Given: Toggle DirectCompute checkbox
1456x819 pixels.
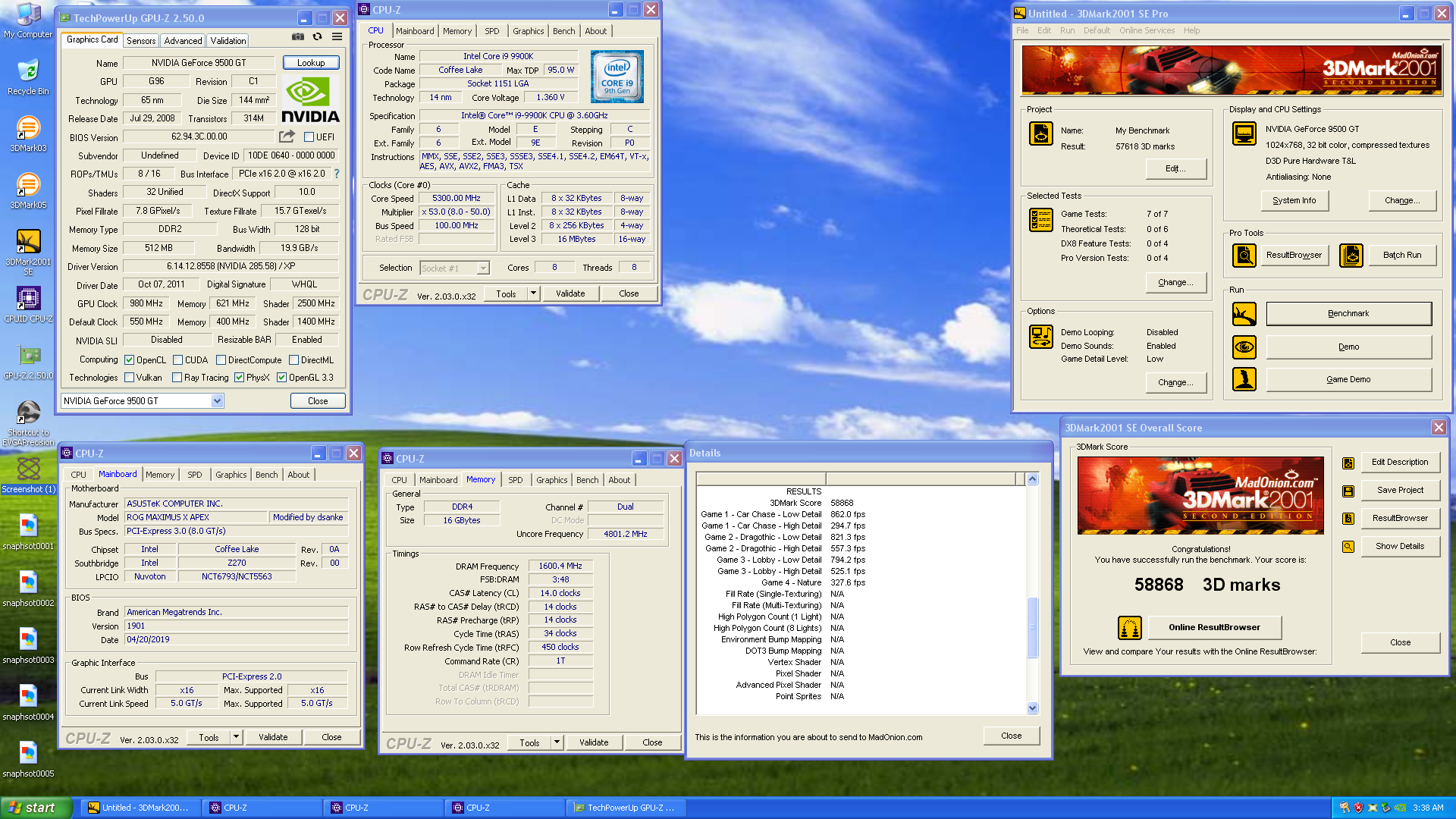Looking at the screenshot, I should (x=221, y=360).
